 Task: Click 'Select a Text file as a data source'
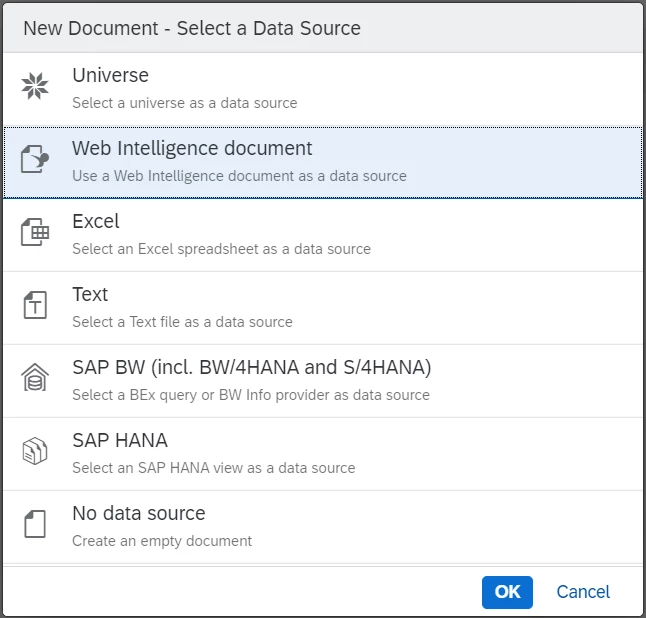(x=183, y=322)
